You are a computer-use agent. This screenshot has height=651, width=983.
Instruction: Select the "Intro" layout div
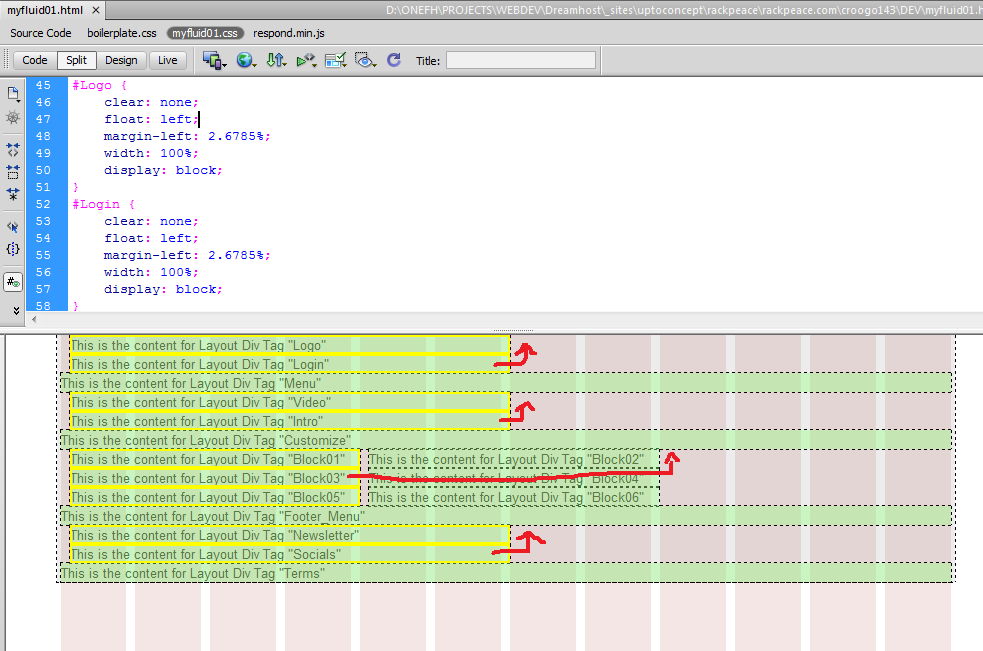tap(290, 421)
